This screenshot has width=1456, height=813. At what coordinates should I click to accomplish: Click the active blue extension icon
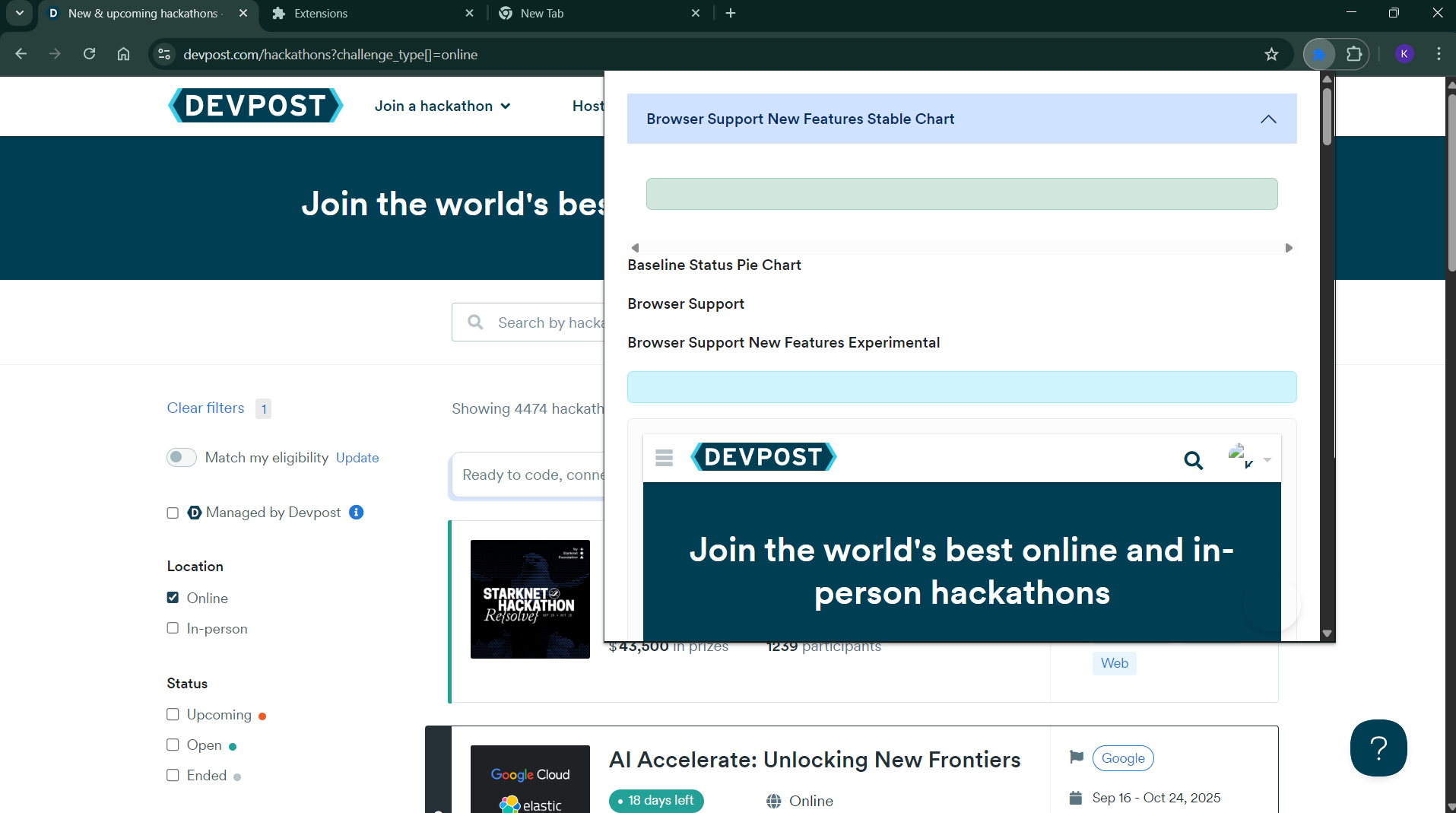click(1319, 54)
